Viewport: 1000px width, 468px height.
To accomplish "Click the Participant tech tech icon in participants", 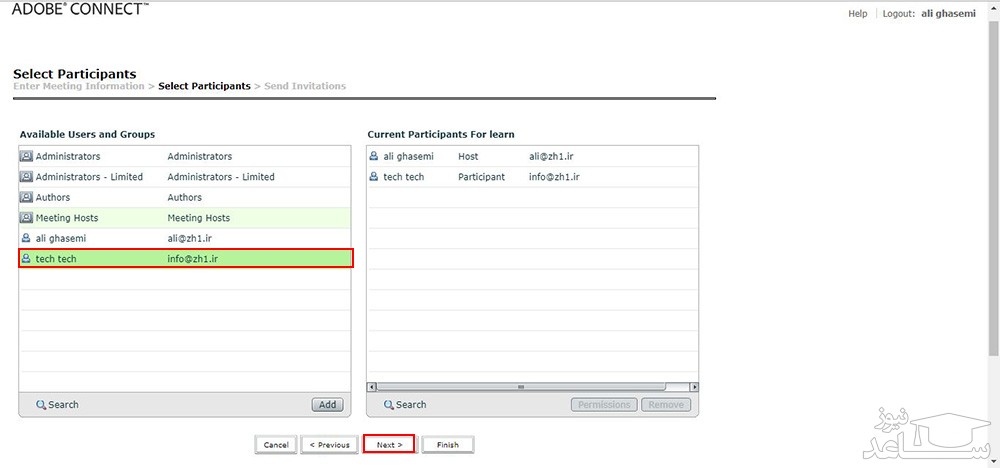I will (x=374, y=177).
